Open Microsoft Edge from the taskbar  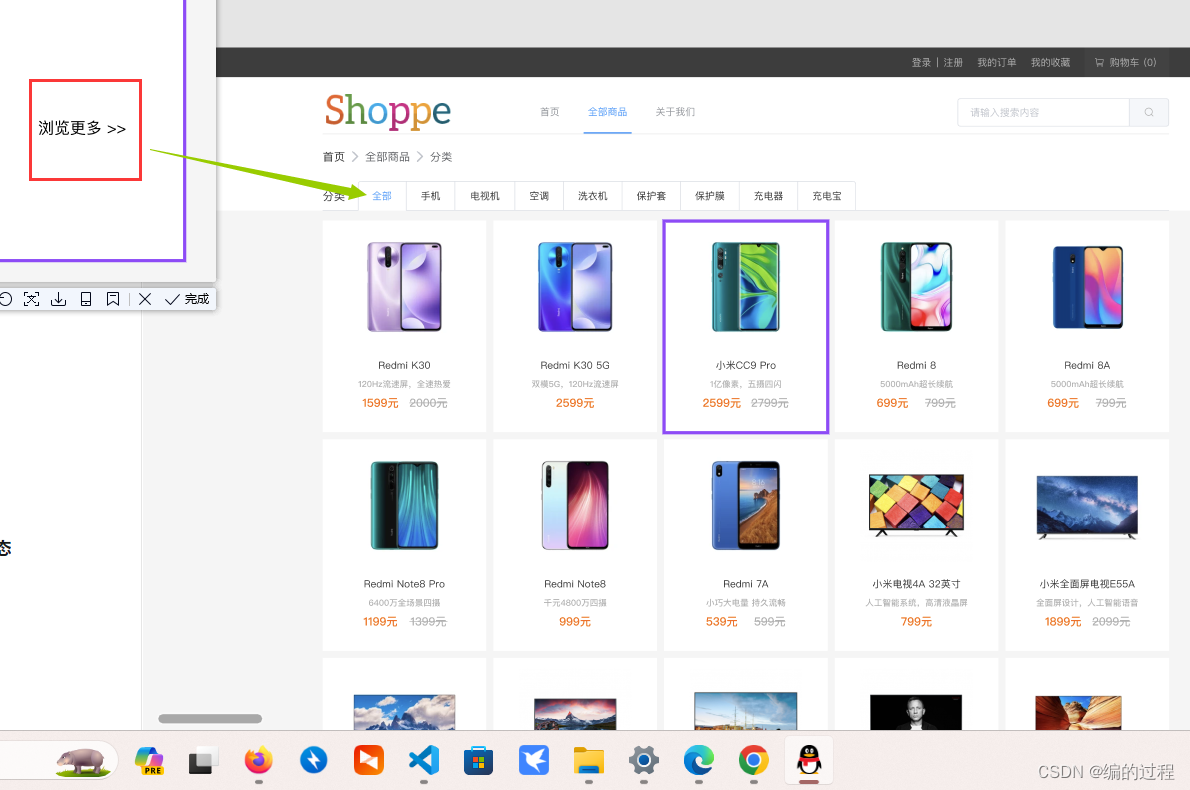[x=698, y=760]
